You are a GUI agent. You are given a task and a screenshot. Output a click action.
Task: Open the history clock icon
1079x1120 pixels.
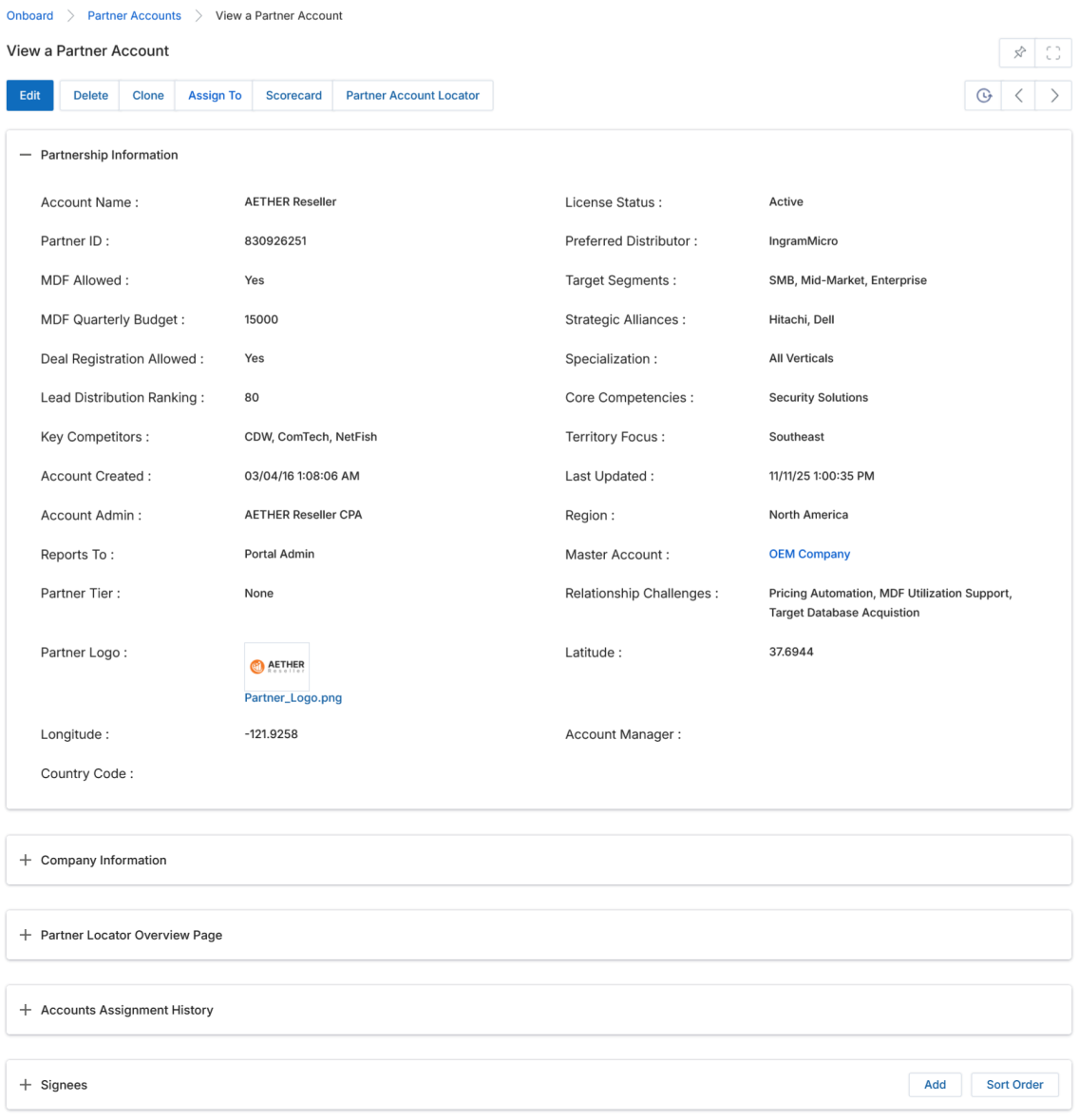point(983,96)
